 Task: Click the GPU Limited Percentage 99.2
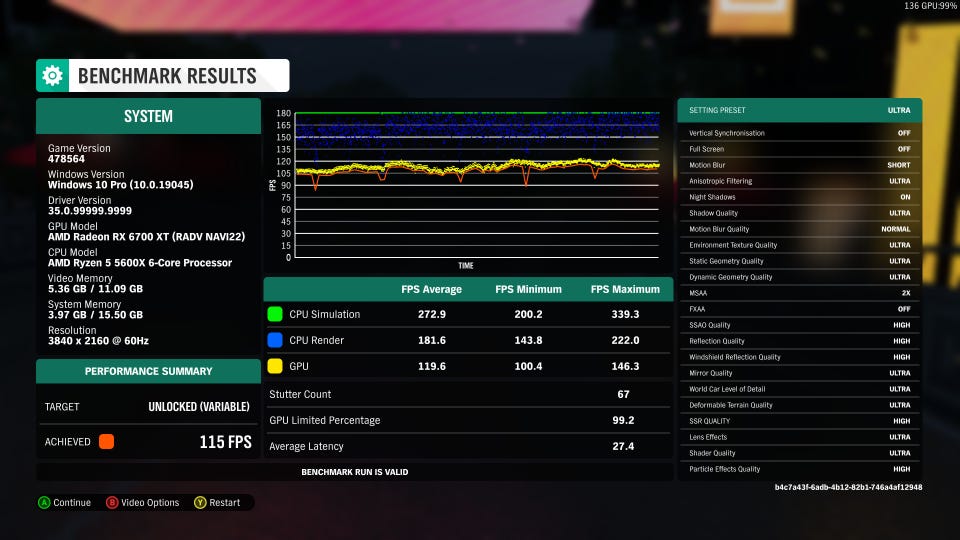point(623,420)
